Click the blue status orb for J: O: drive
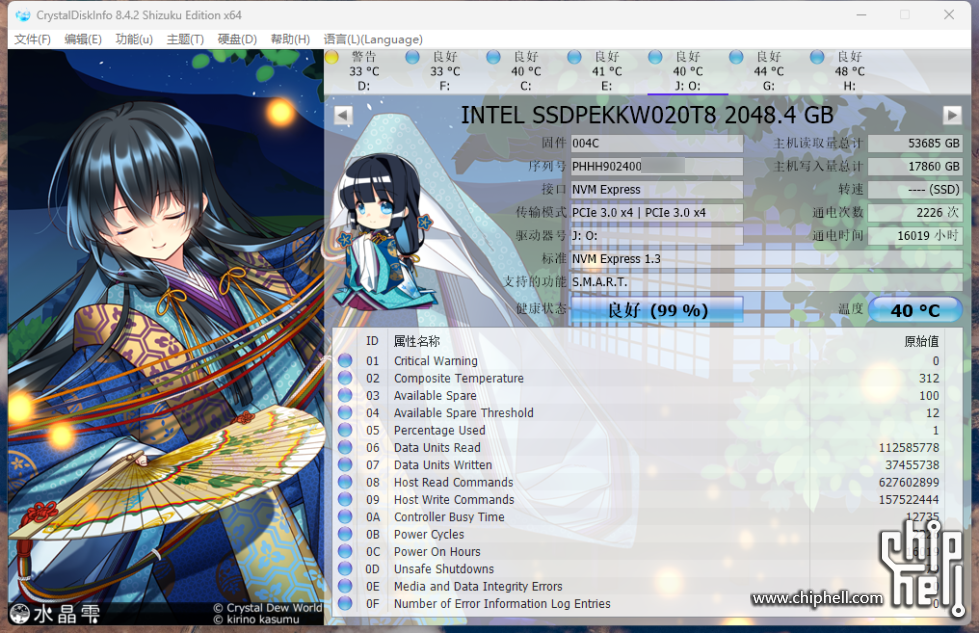This screenshot has height=633, width=979. tap(655, 57)
